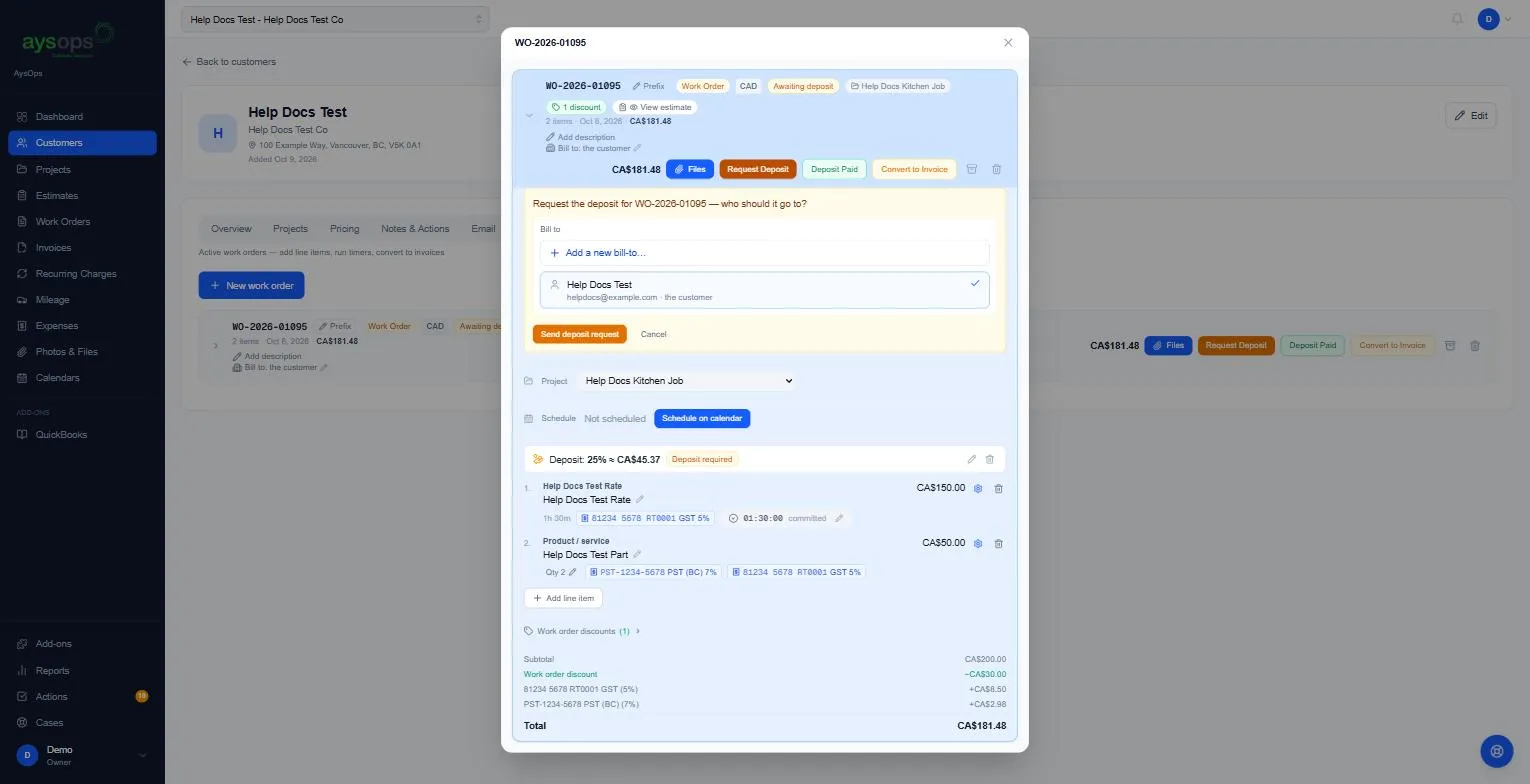1530x784 pixels.
Task: Click Schedule on calendar
Action: (702, 419)
